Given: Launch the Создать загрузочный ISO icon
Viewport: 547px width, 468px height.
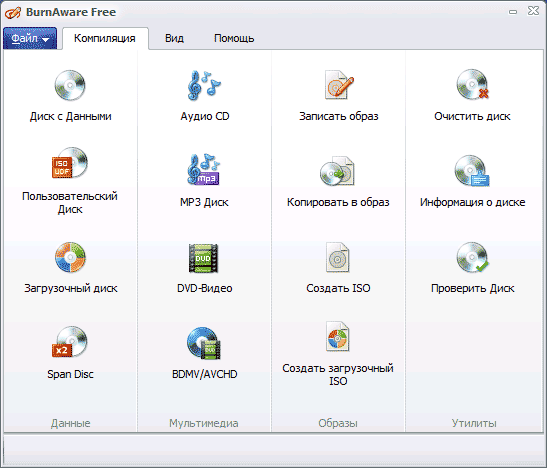Looking at the screenshot, I should point(337,337).
